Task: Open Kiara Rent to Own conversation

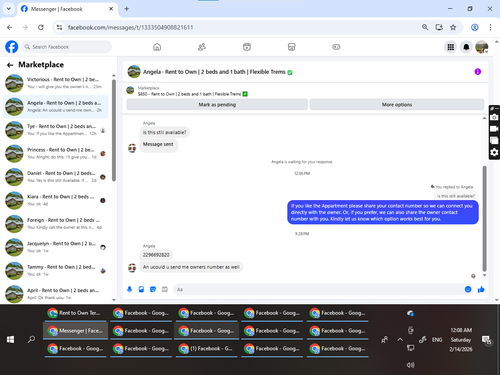Action: coord(55,200)
